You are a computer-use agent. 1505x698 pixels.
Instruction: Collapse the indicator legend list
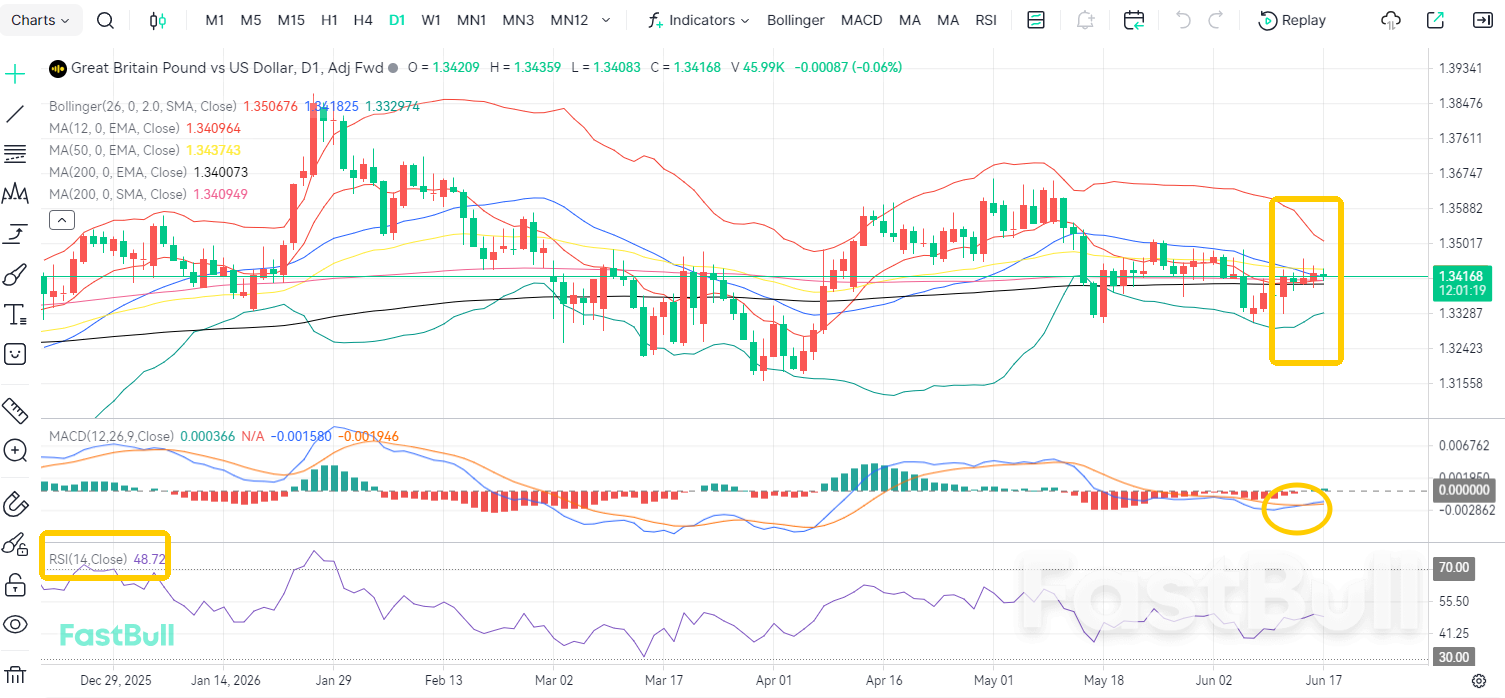click(61, 219)
